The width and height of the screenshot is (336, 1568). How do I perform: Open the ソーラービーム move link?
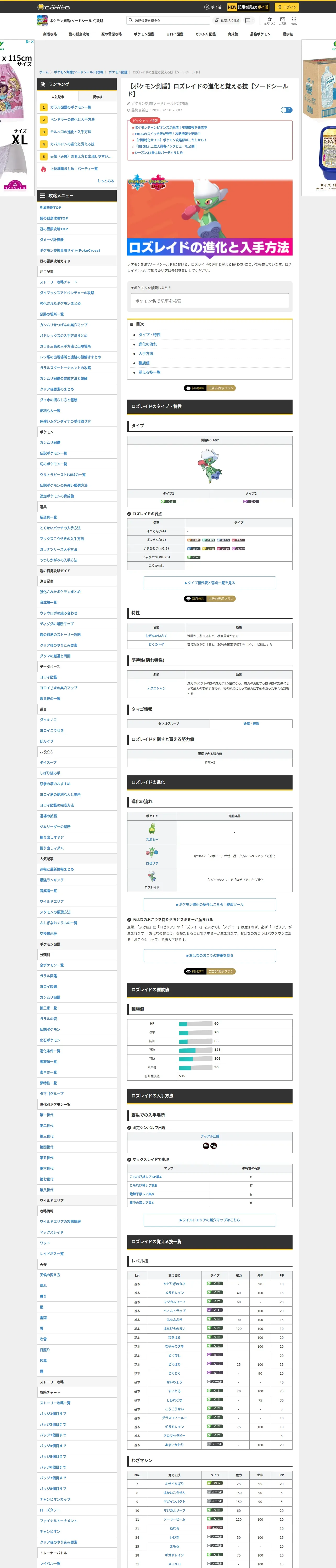174,1519
